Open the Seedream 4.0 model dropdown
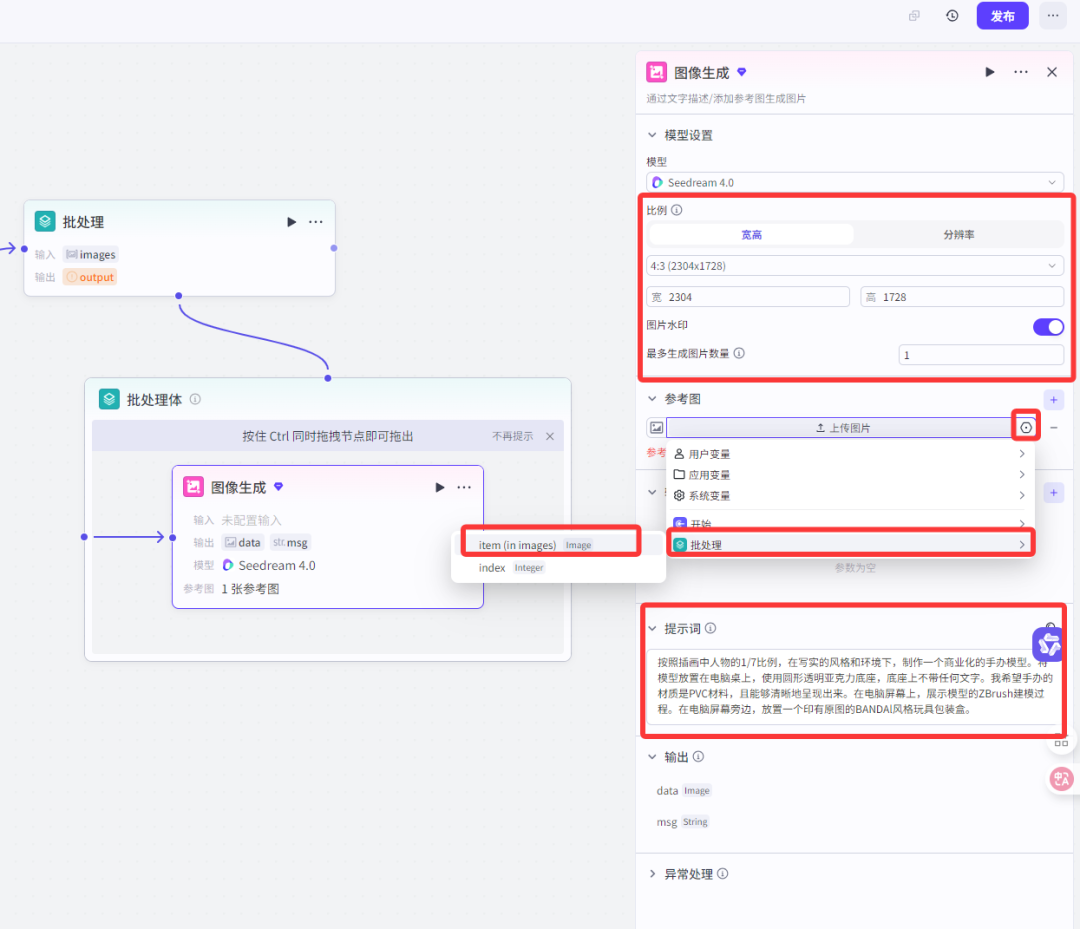 tap(855, 183)
